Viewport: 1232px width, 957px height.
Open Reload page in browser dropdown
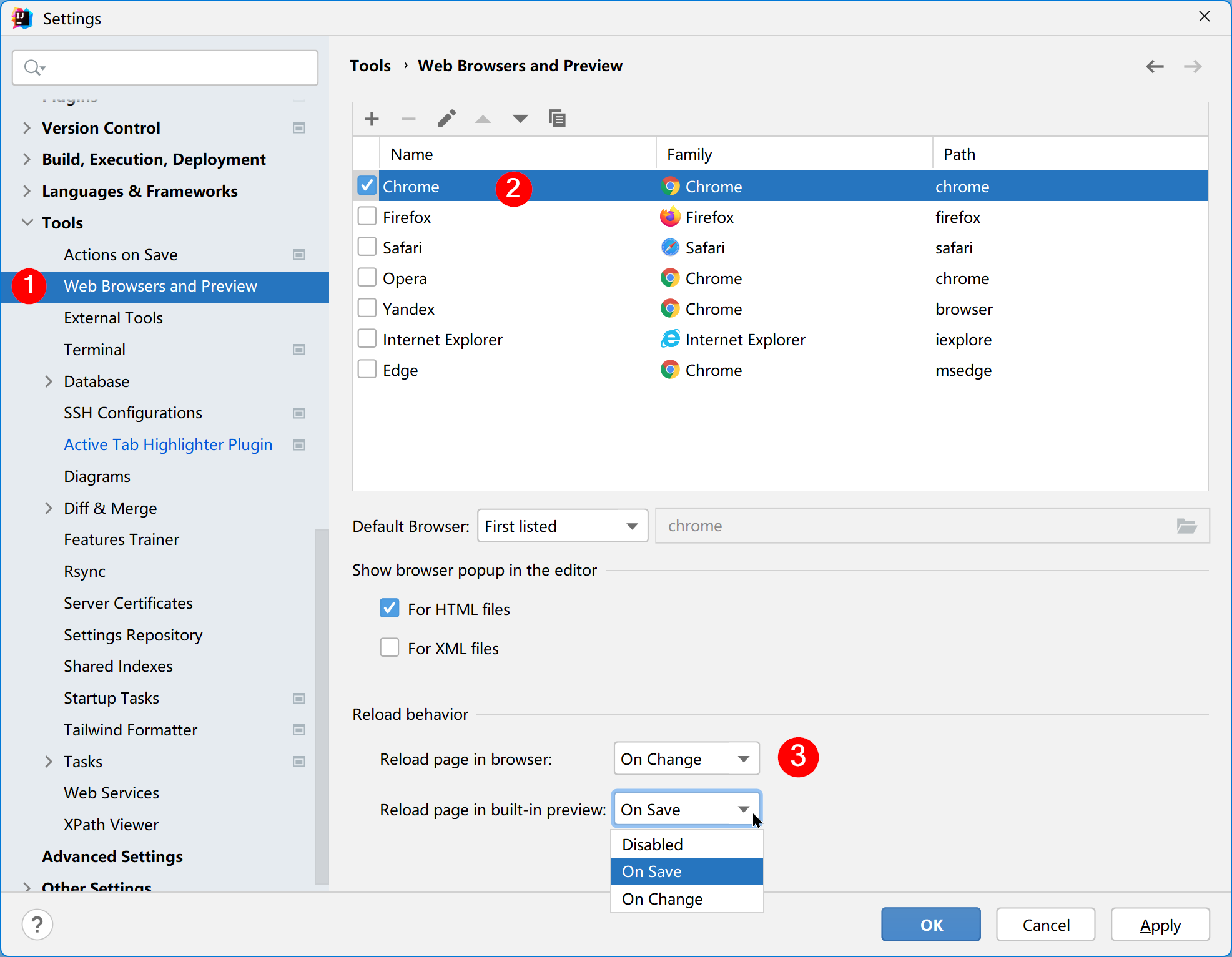[x=686, y=759]
